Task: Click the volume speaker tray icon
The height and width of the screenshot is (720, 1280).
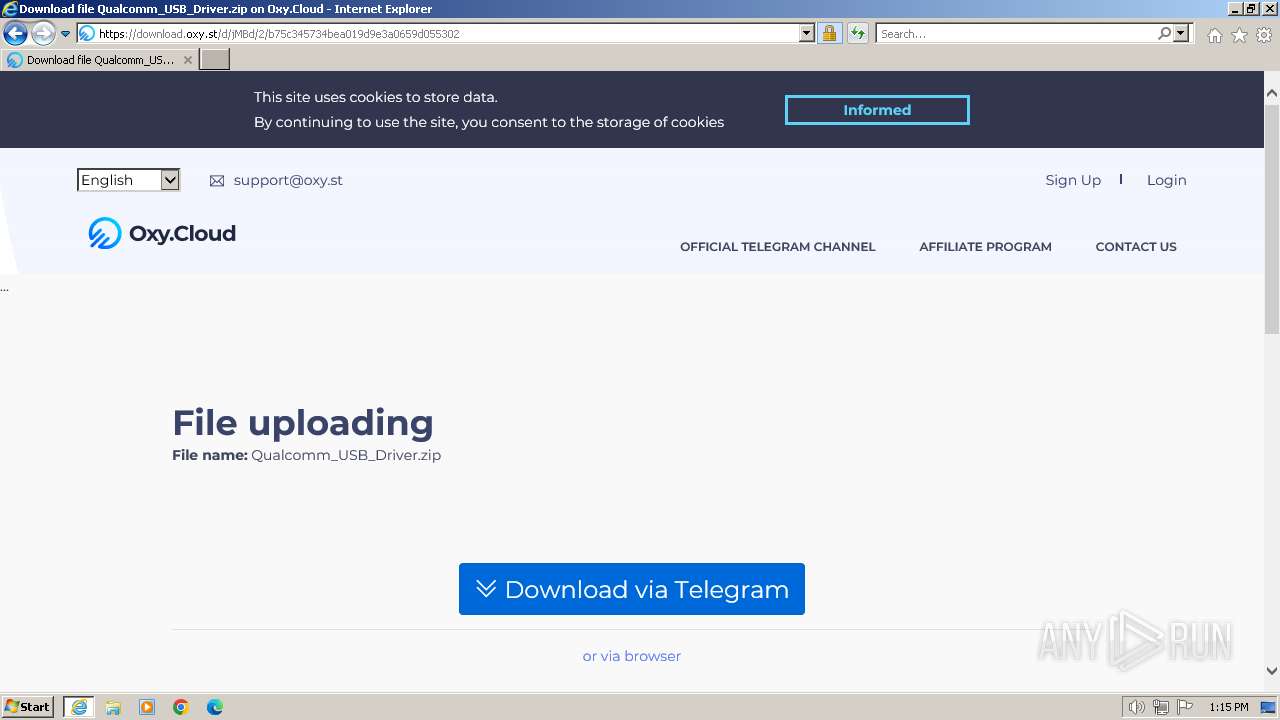Action: (1136, 707)
